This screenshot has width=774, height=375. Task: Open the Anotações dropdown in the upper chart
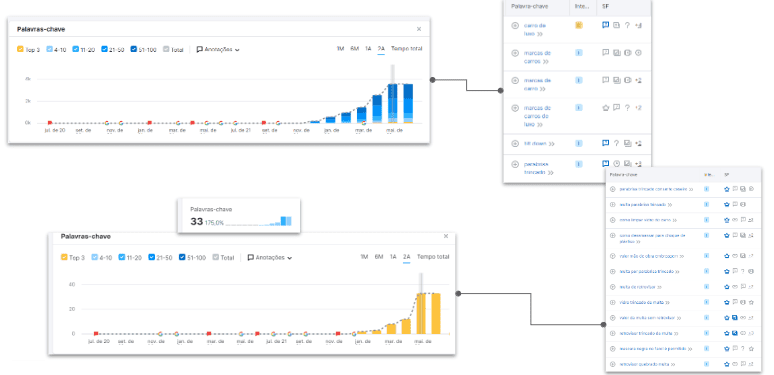[x=218, y=49]
